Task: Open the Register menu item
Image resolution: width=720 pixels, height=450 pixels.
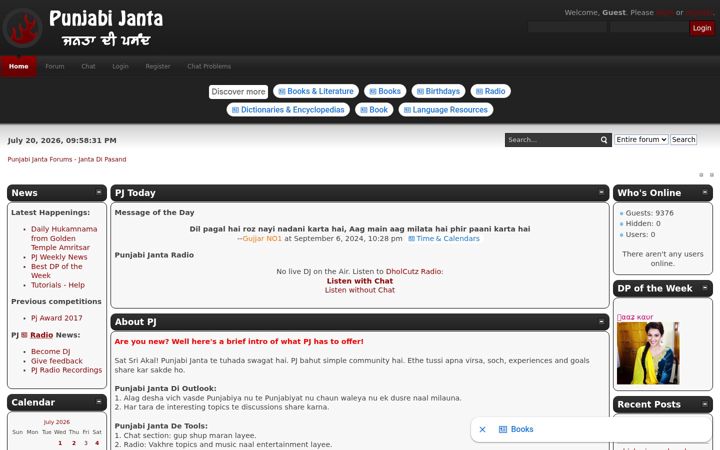Action: (158, 66)
